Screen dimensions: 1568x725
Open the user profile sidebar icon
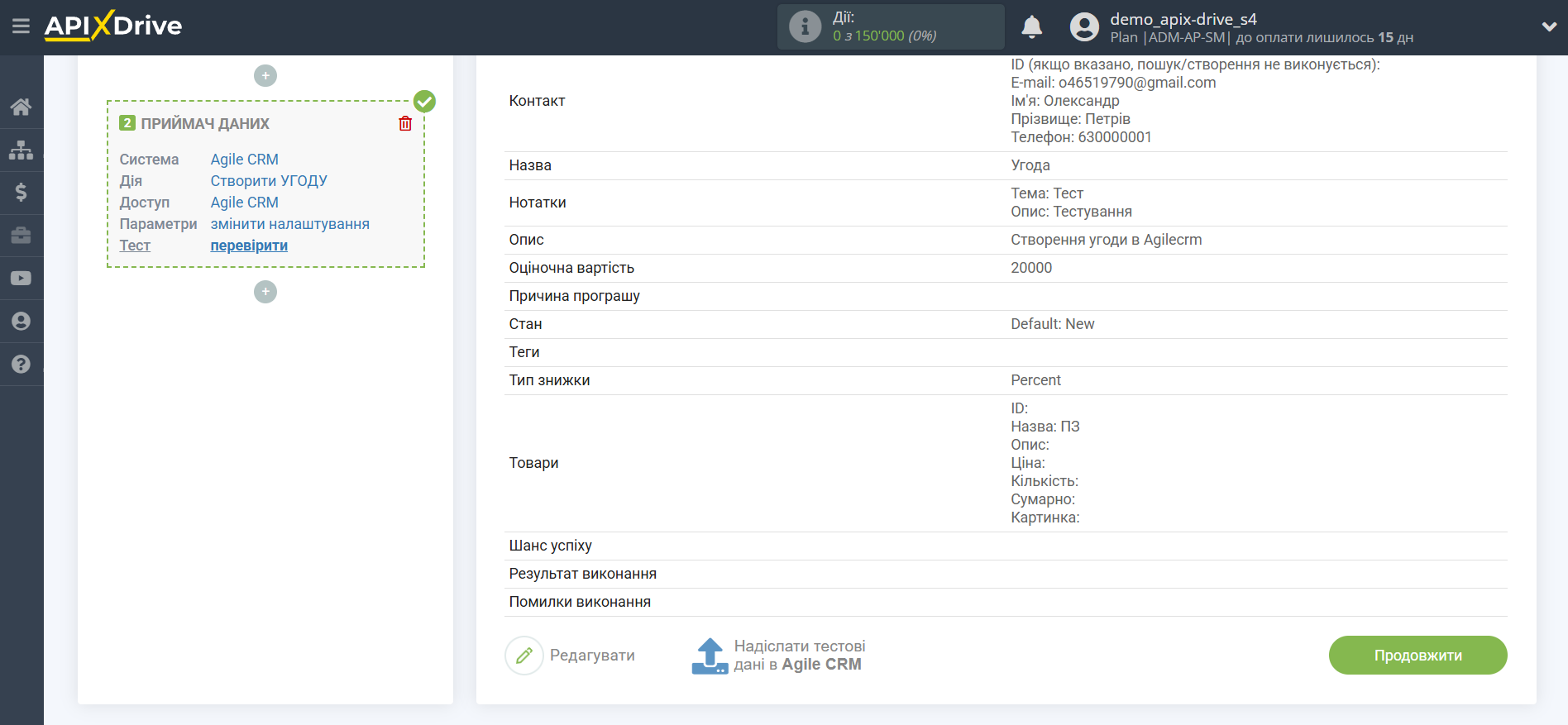[22, 322]
